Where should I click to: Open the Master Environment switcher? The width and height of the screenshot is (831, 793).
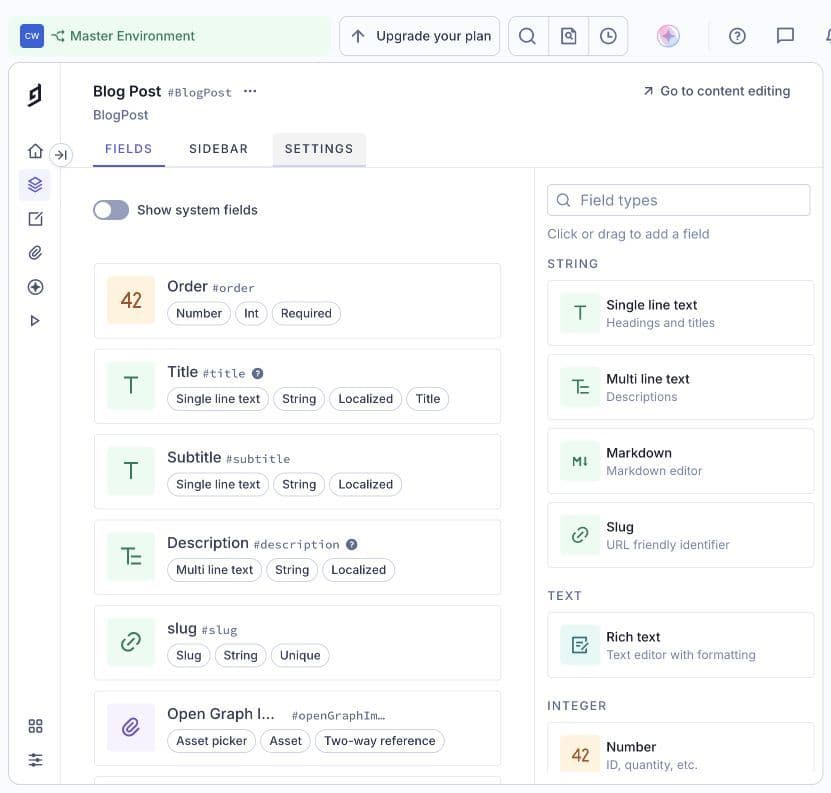coord(170,36)
